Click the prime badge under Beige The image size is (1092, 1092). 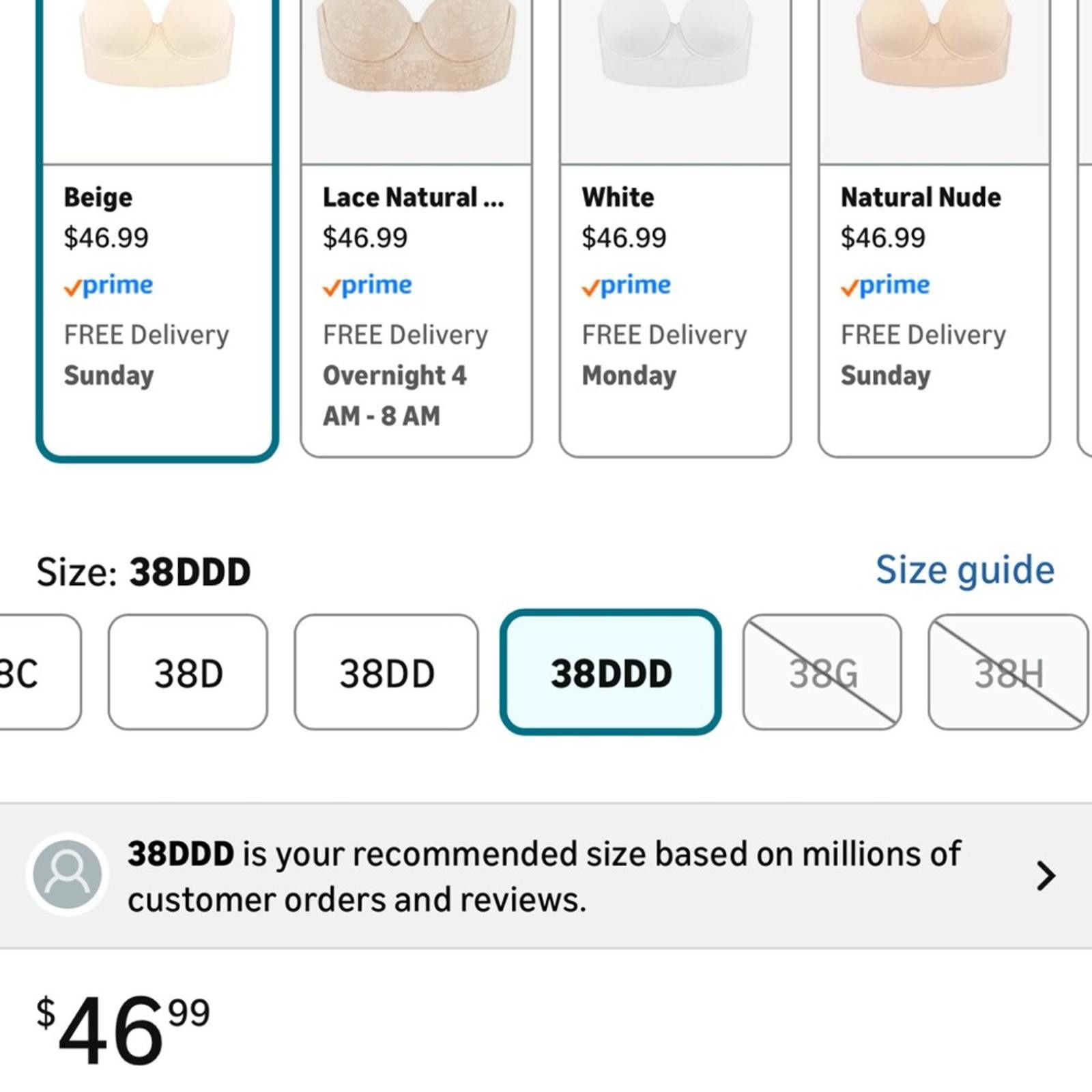(x=109, y=285)
